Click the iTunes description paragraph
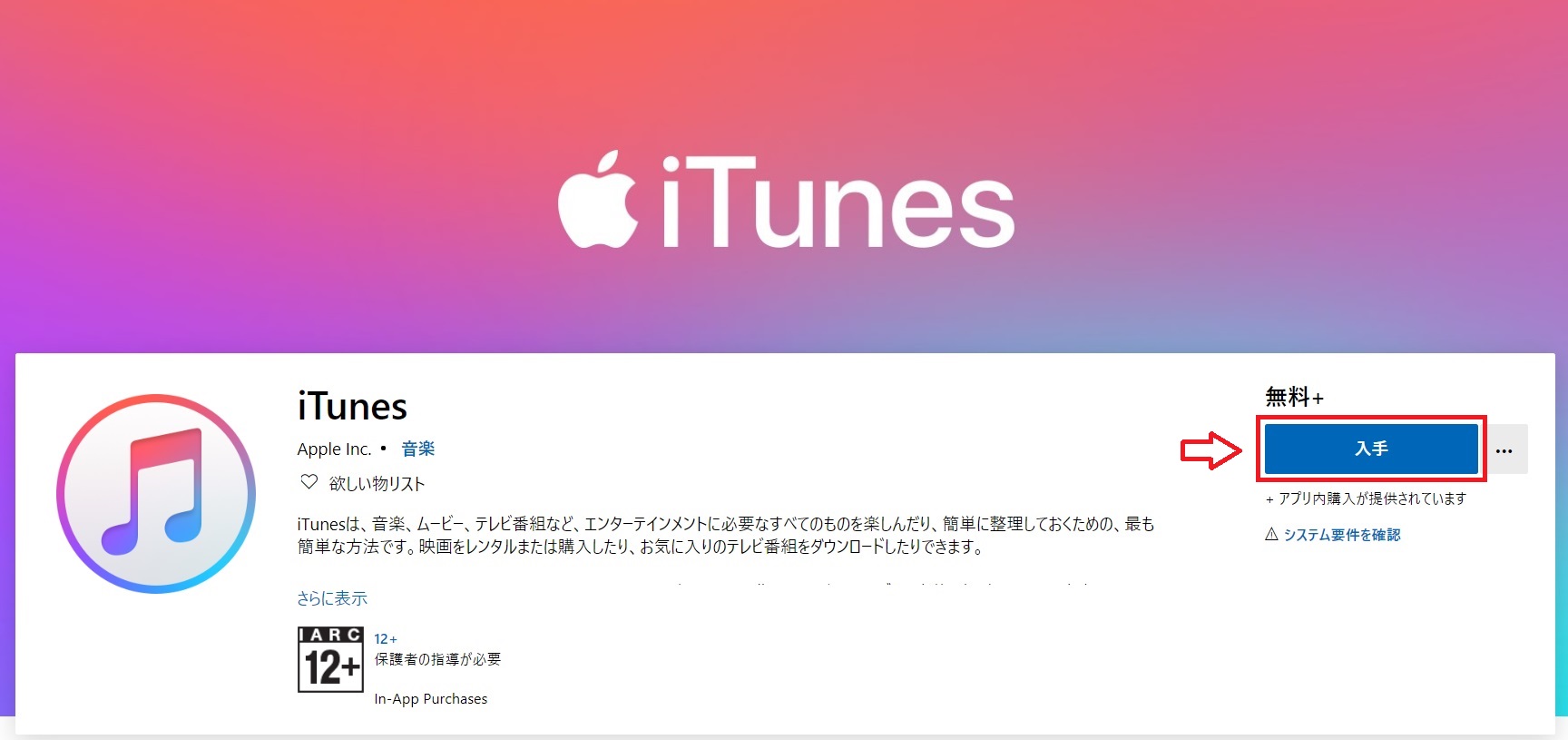This screenshot has width=1568, height=740. 726,535
